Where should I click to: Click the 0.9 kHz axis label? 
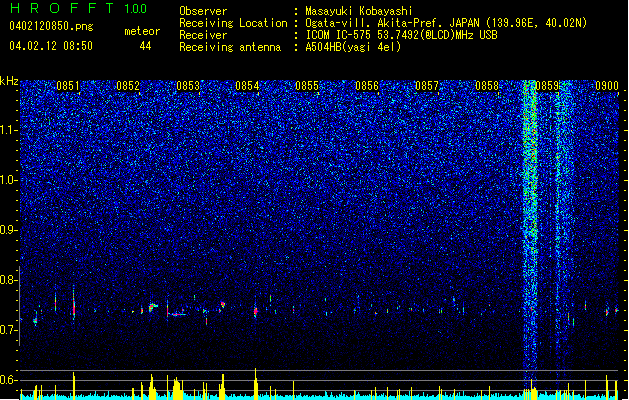[x=8, y=230]
